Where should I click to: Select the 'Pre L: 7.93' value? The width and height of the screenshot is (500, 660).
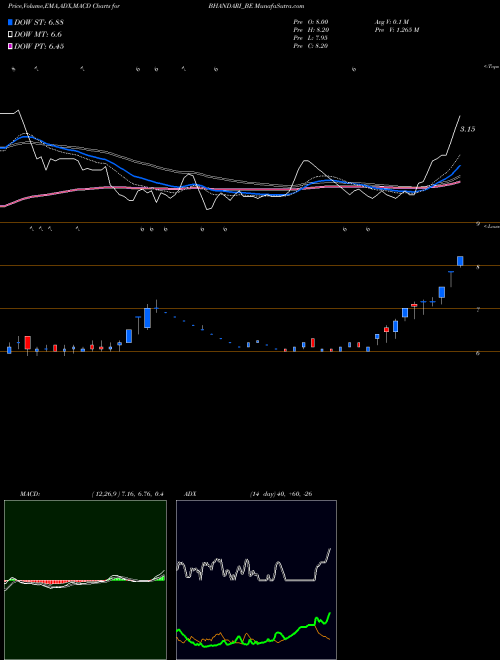tap(311, 38)
